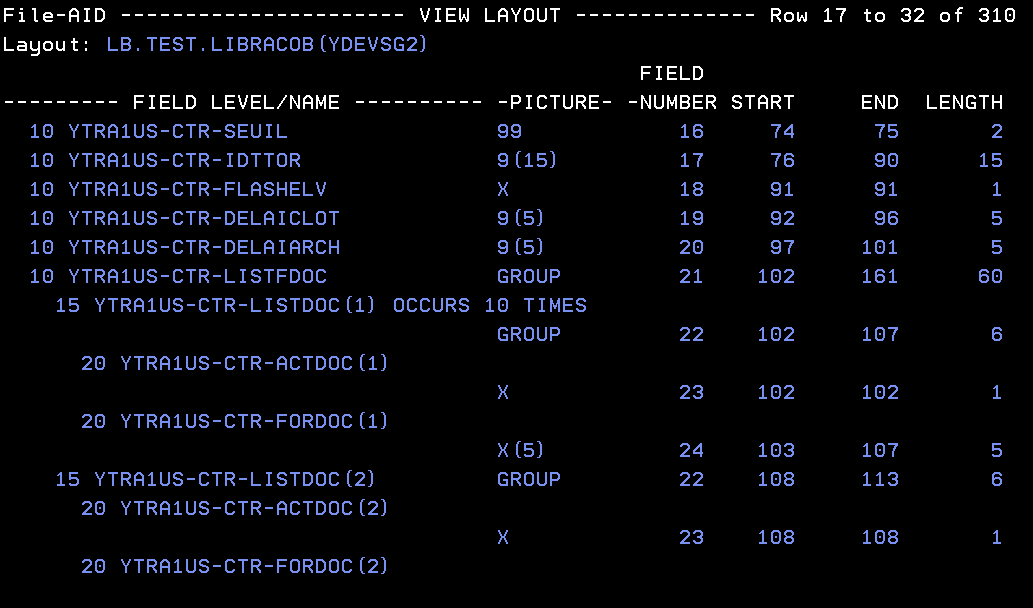Viewport: 1033px width, 608px height.
Task: Click the START column header
Action: coord(762,103)
